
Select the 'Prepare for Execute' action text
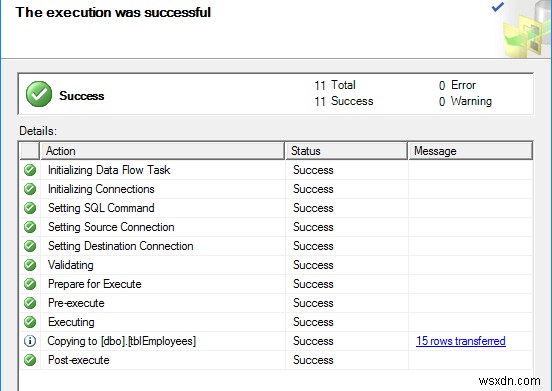tap(95, 284)
